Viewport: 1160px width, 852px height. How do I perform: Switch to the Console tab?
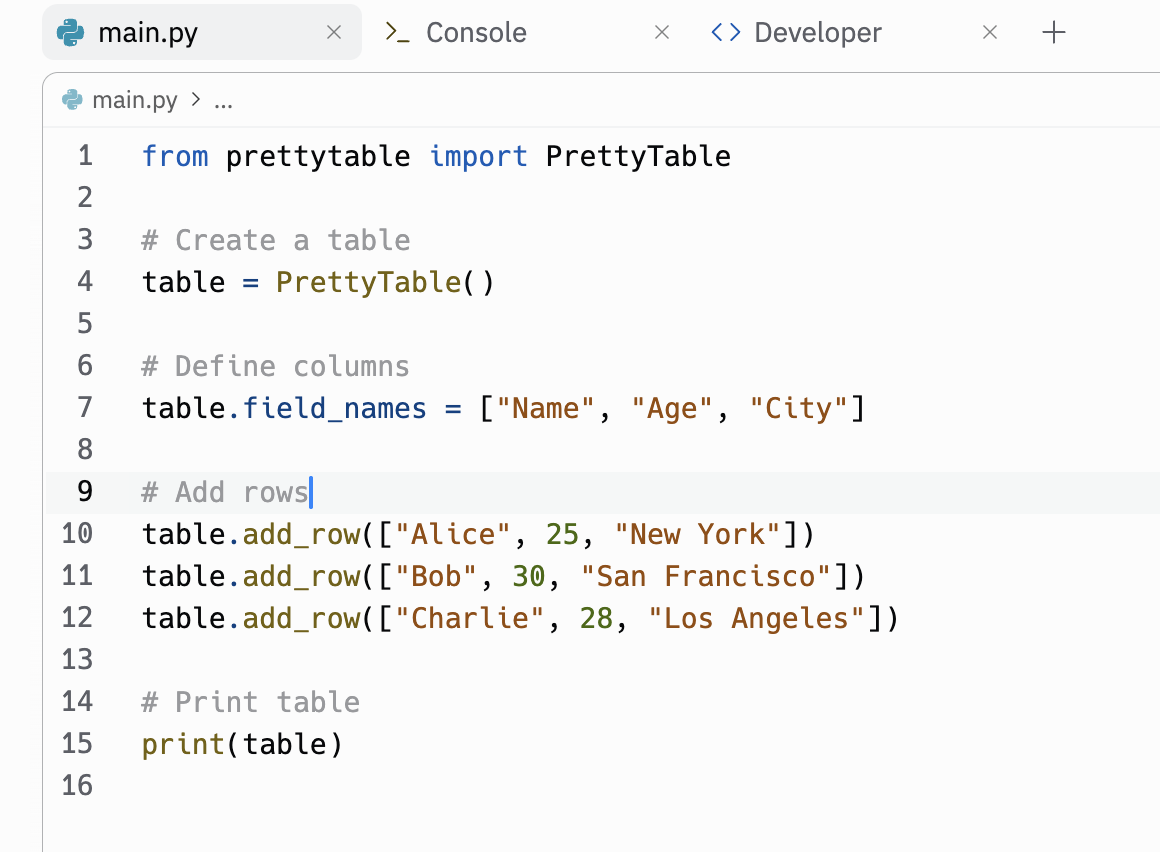point(476,33)
